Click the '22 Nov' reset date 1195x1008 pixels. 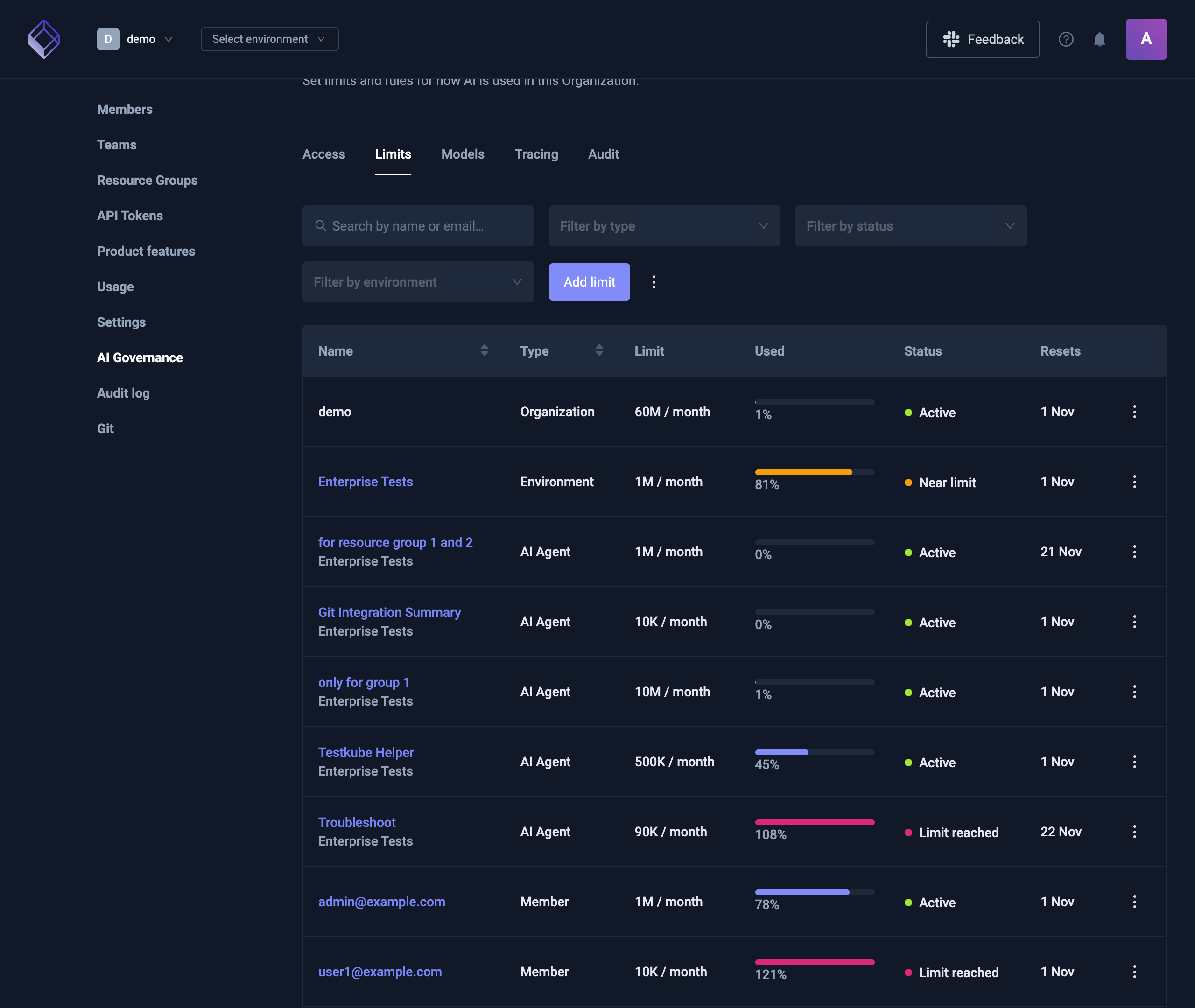tap(1061, 832)
